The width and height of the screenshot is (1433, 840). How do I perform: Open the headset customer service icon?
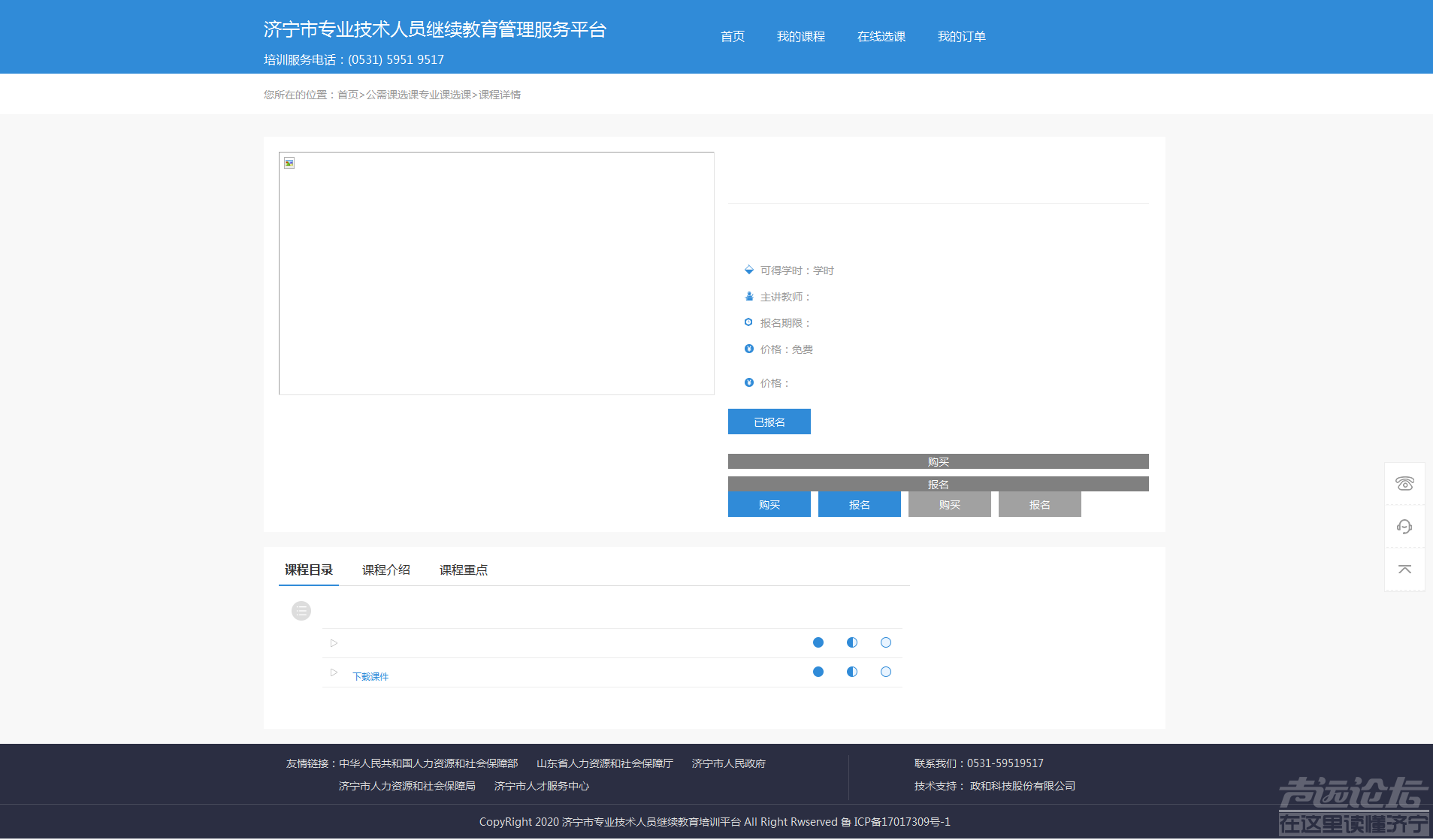[x=1404, y=527]
